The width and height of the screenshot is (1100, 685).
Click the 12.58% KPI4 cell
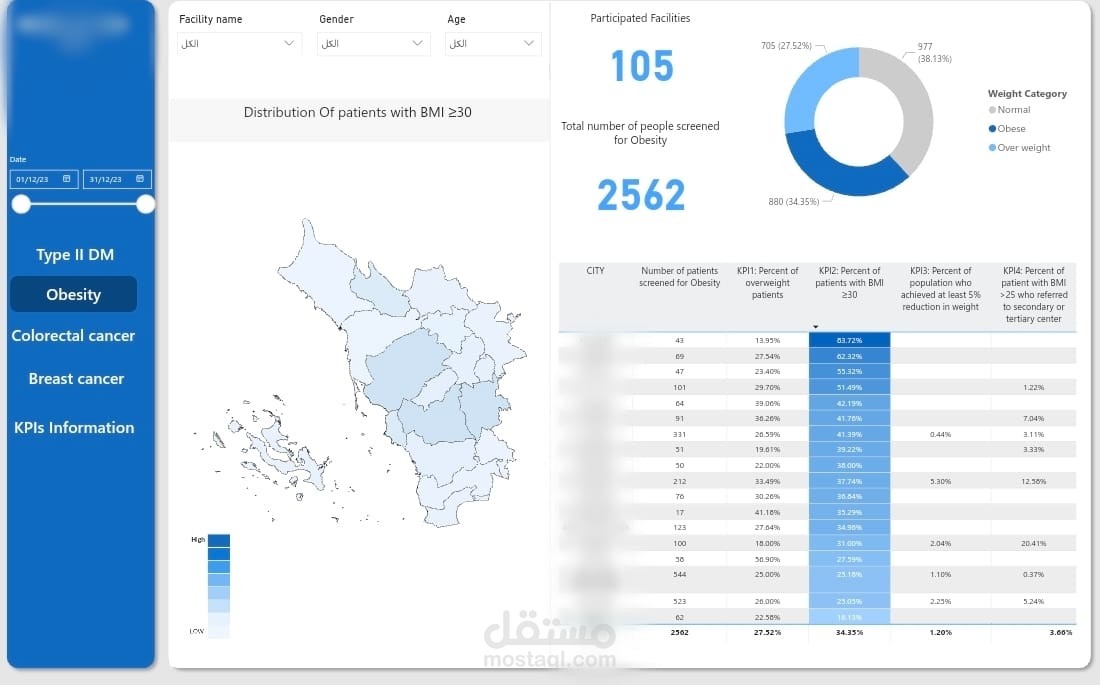(1033, 481)
